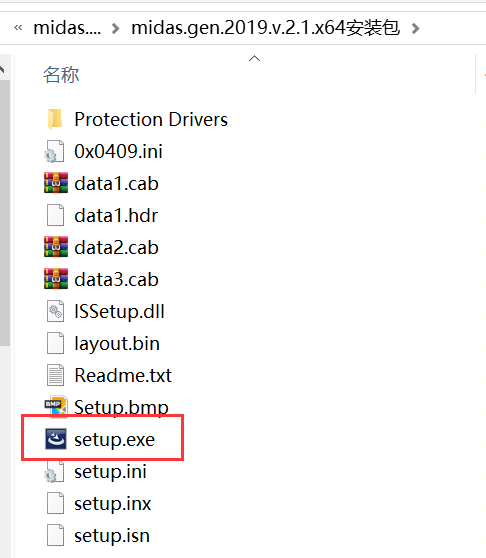Open midas.gen.2019.v.2.1.x64安装包 breadcrumb segment
The width and height of the screenshot is (486, 558).
coord(266,28)
